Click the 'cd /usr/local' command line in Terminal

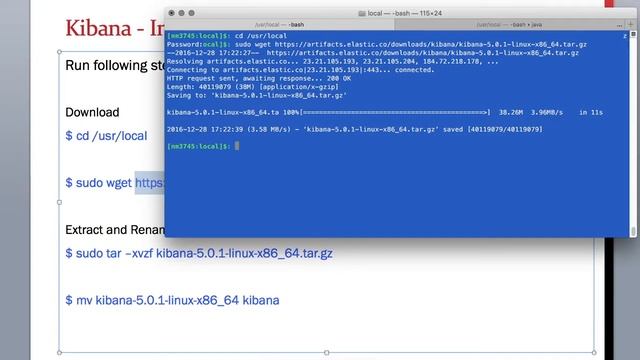tap(227, 36)
